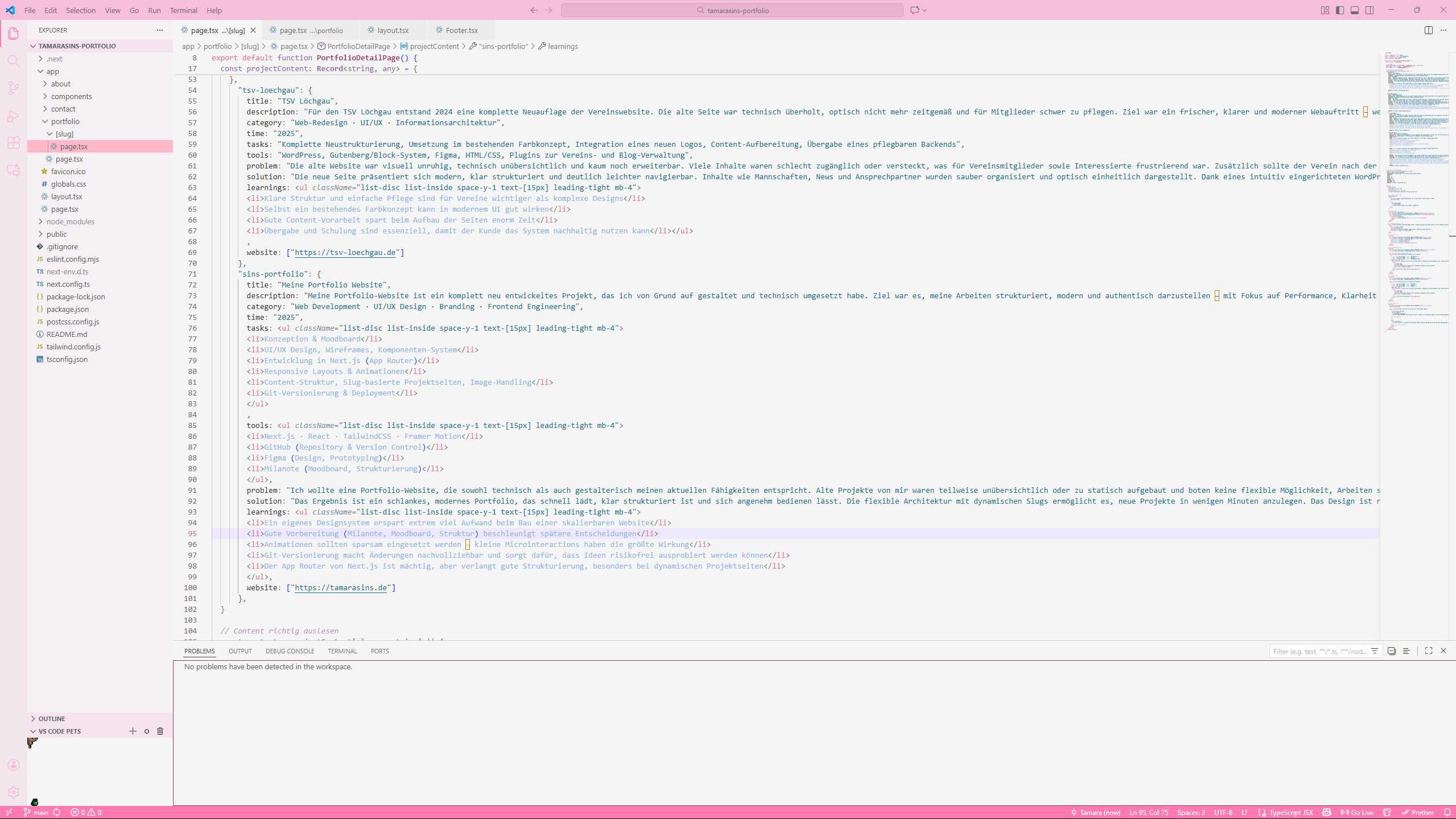The image size is (1456, 819).
Task: Open the Terminal menu
Action: [x=183, y=10]
